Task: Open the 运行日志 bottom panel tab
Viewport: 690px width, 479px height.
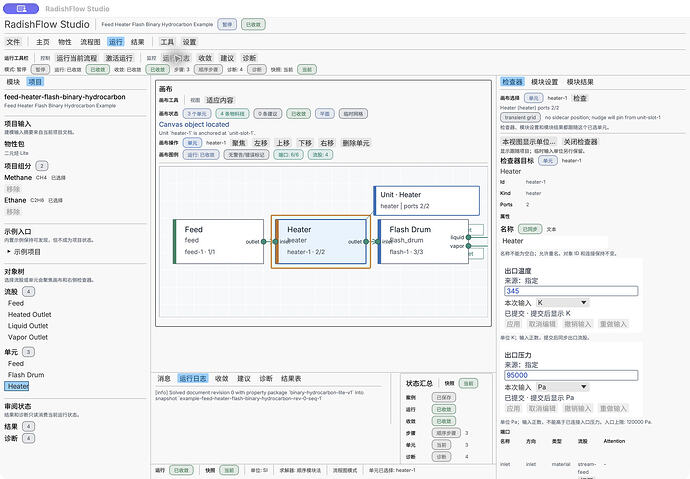Action: click(x=193, y=378)
